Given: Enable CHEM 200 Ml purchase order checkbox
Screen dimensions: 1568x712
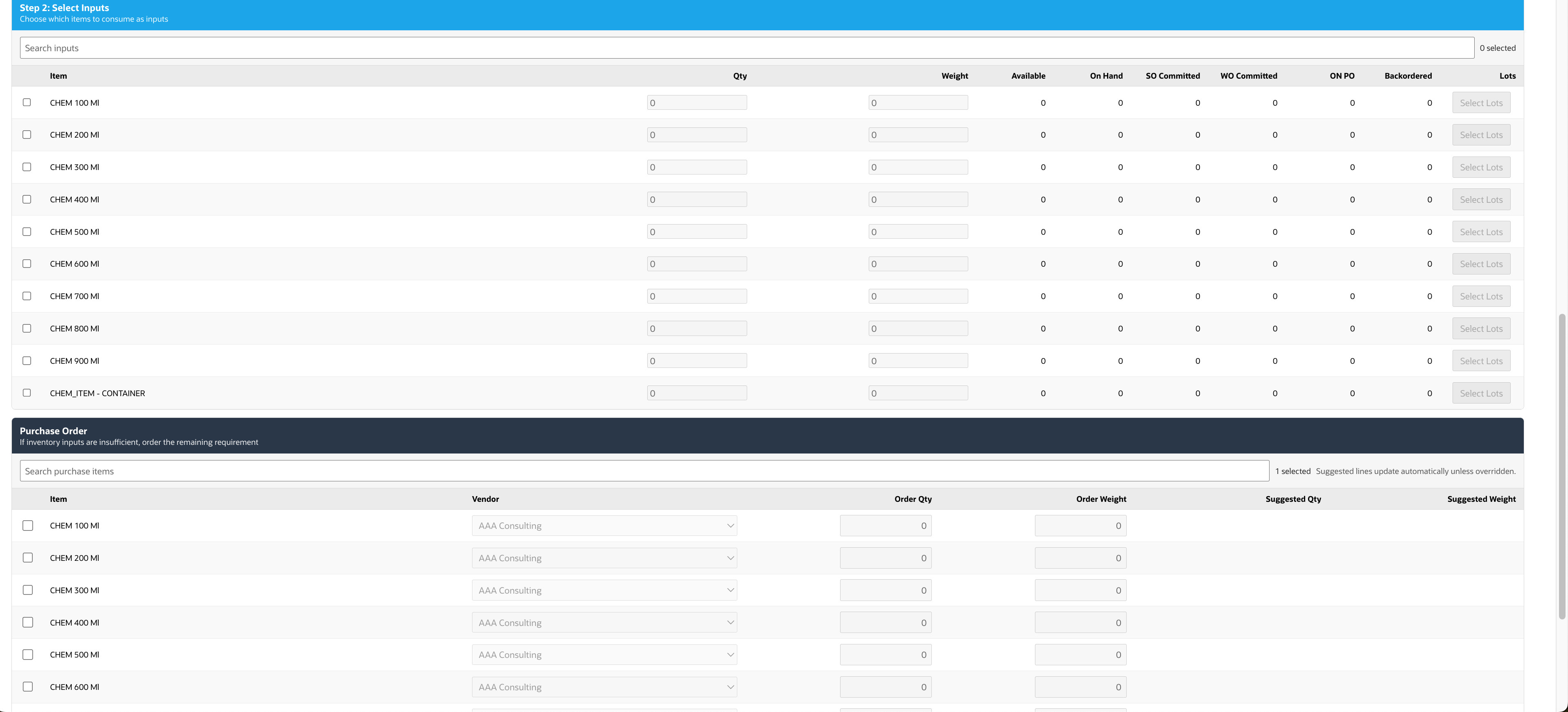Looking at the screenshot, I should (28, 558).
